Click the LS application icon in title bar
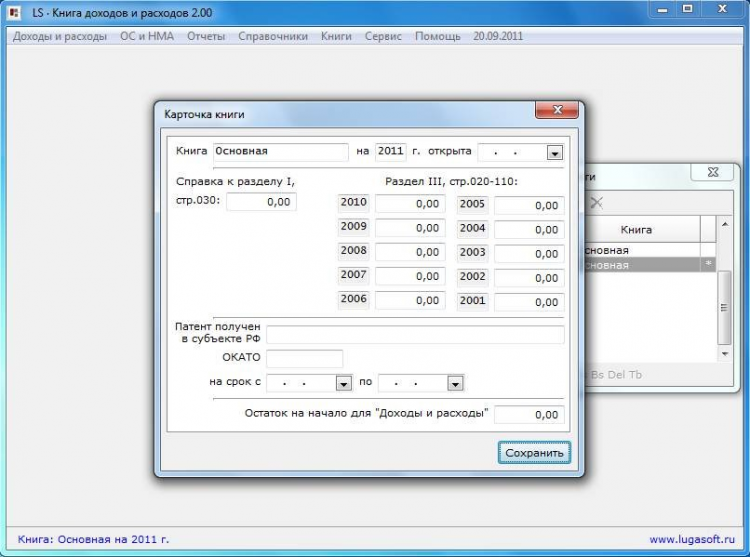The image size is (750, 557). point(14,12)
